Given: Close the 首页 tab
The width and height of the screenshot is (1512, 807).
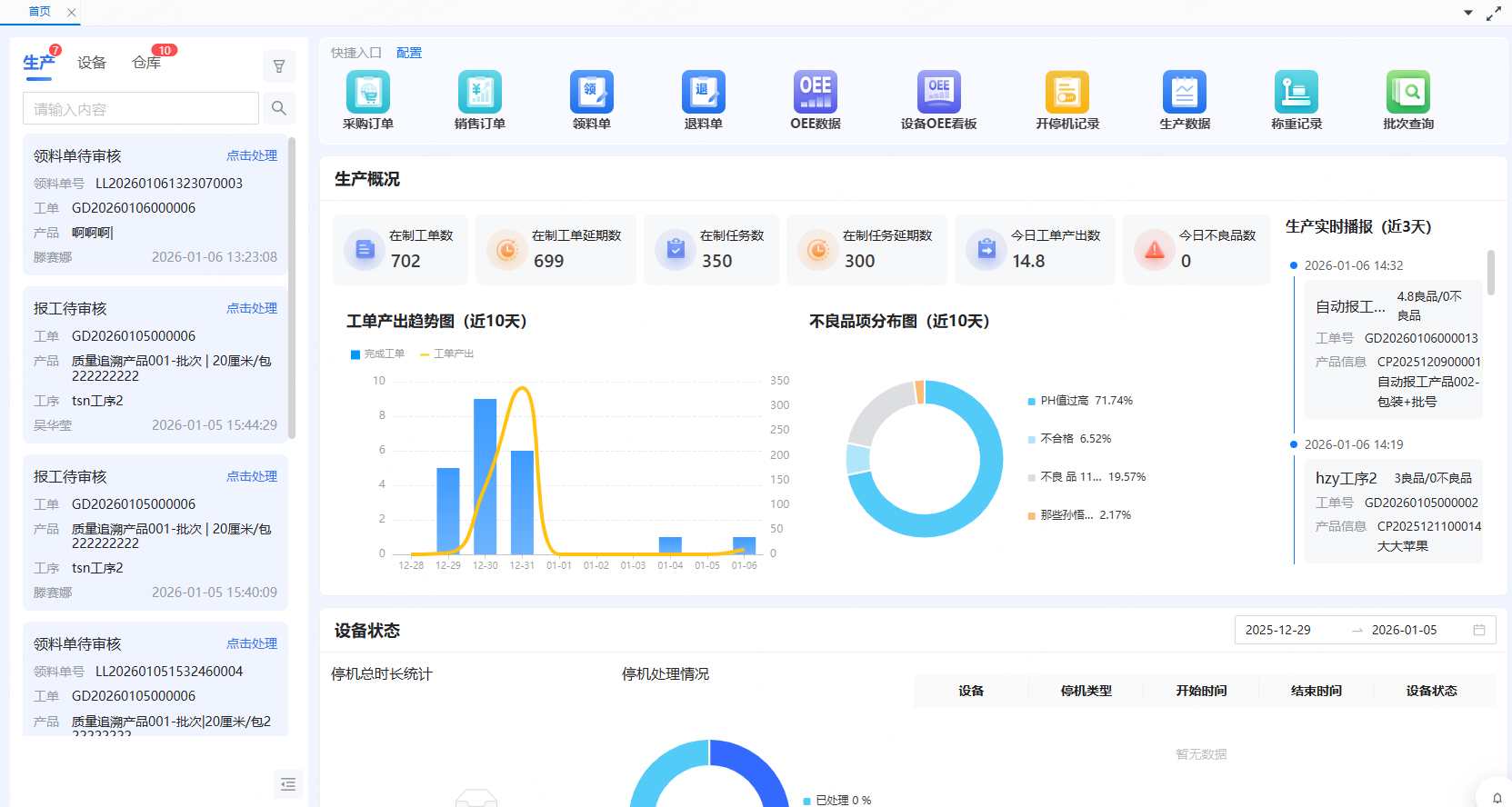Looking at the screenshot, I should (x=72, y=13).
